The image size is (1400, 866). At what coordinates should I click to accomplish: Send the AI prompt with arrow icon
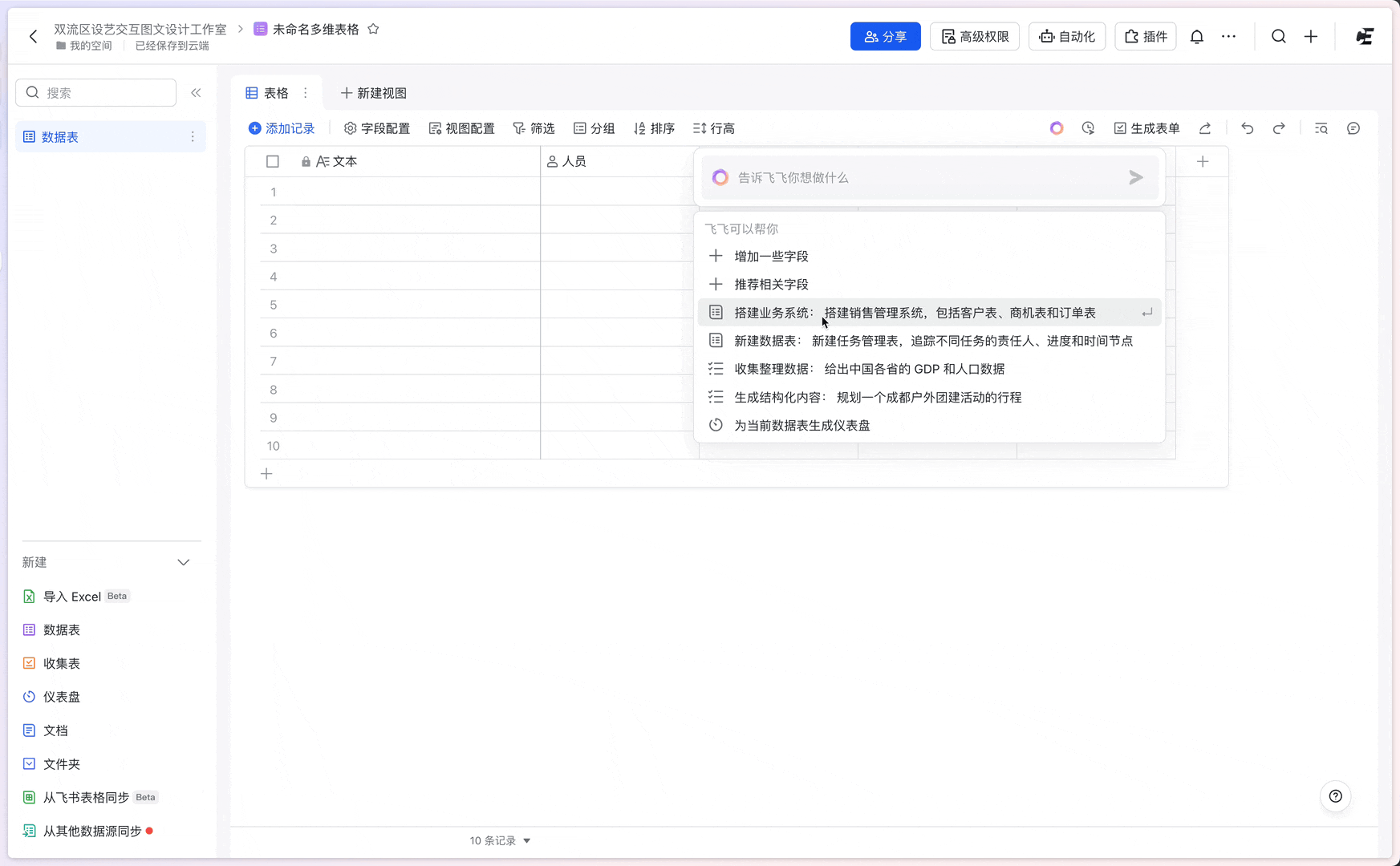[1135, 177]
